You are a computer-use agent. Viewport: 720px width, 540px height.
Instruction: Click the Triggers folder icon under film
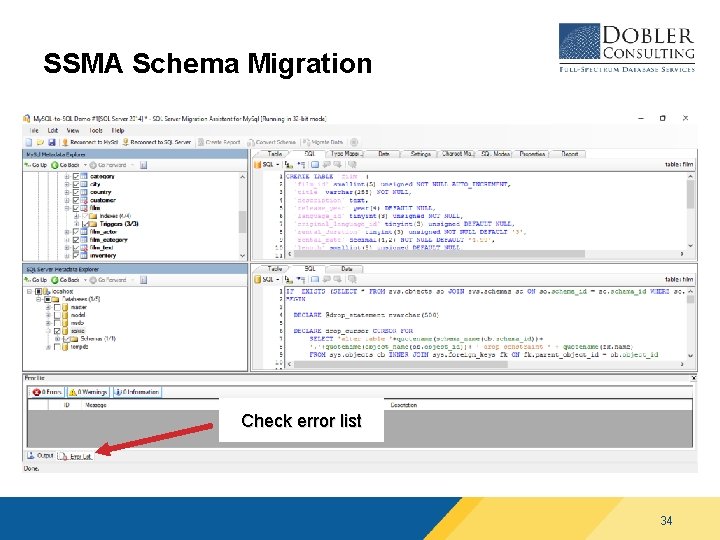click(93, 224)
